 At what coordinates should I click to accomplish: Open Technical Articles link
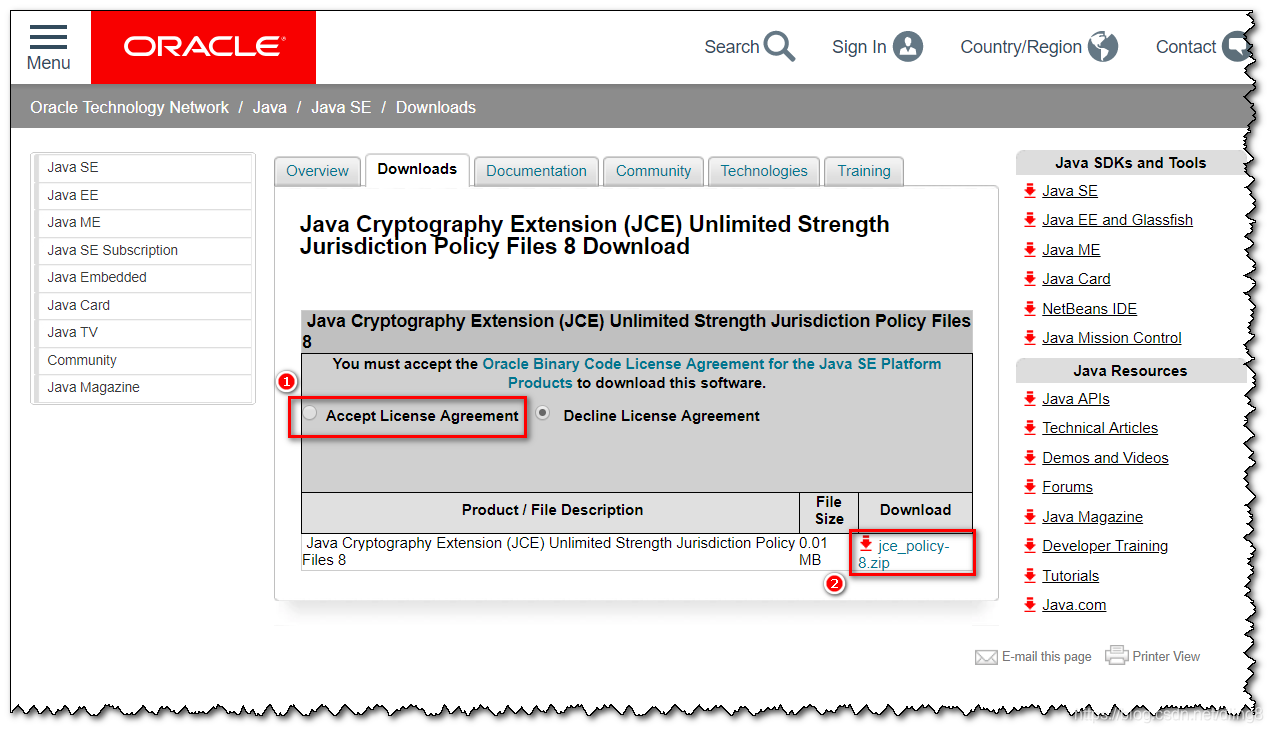[1100, 428]
